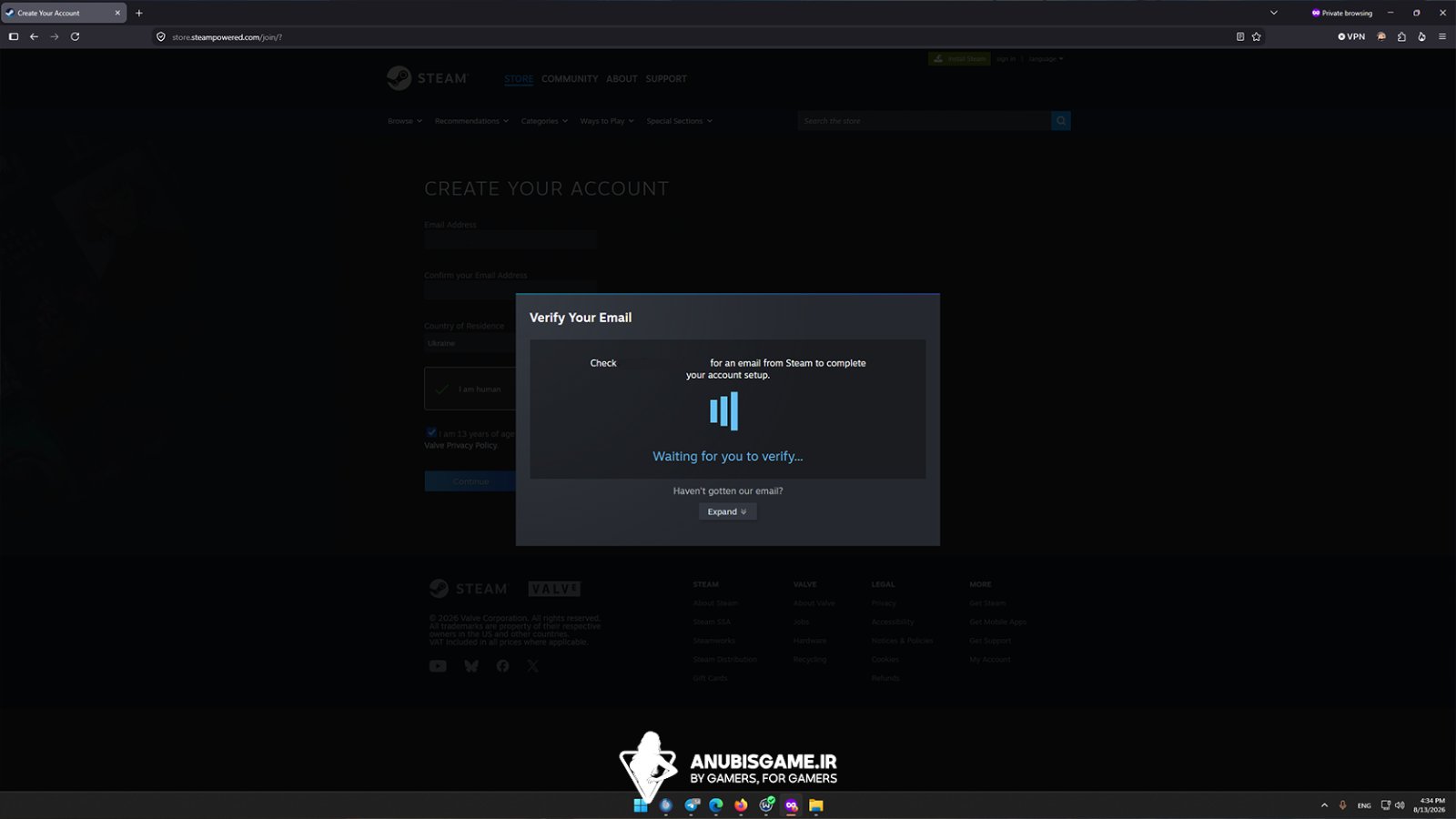Open the Steam Distribution footer link
This screenshot has width=1456, height=819.
[724, 660]
